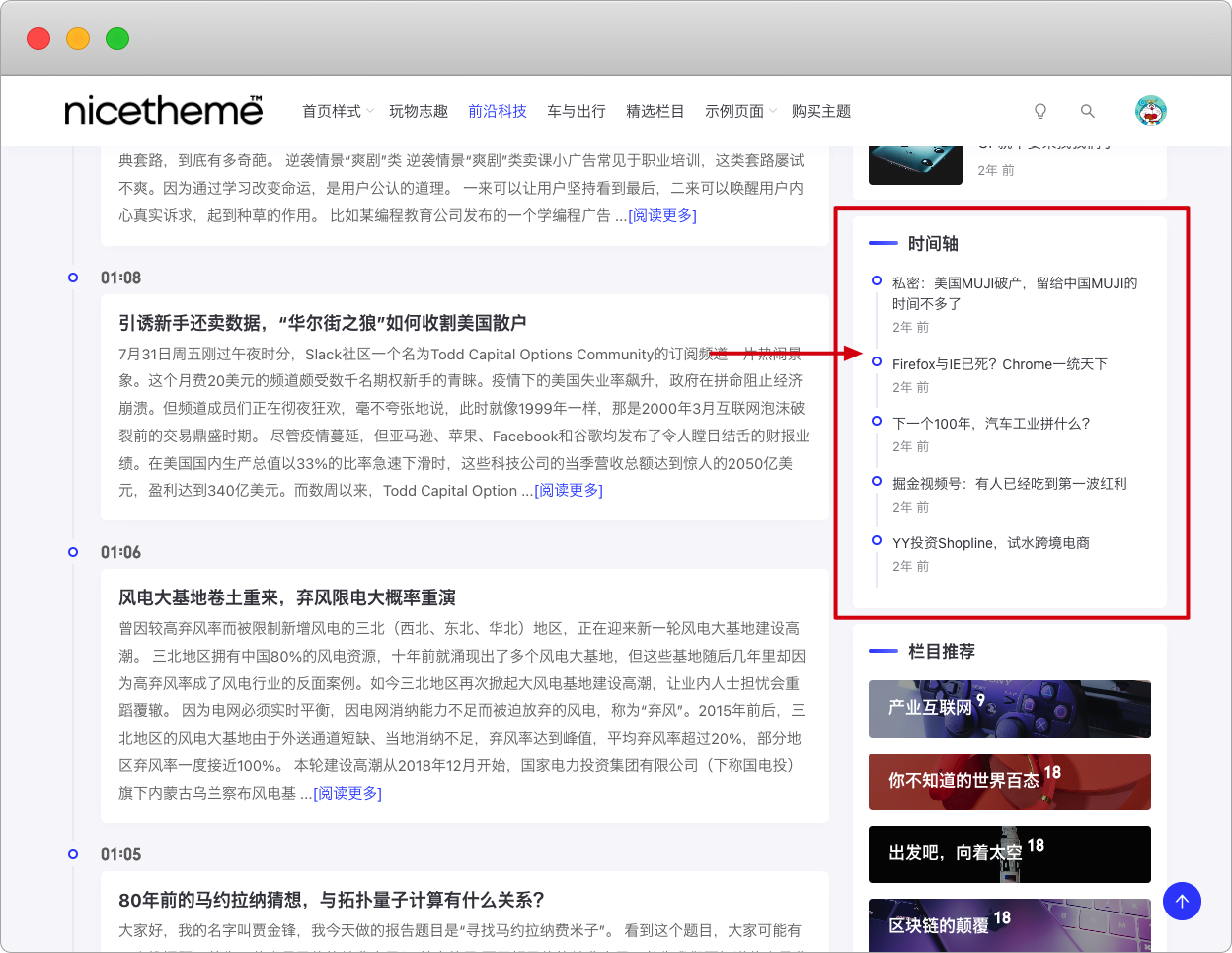Expand the 示例页面 dropdown arrow
1232x953 pixels.
point(773,111)
